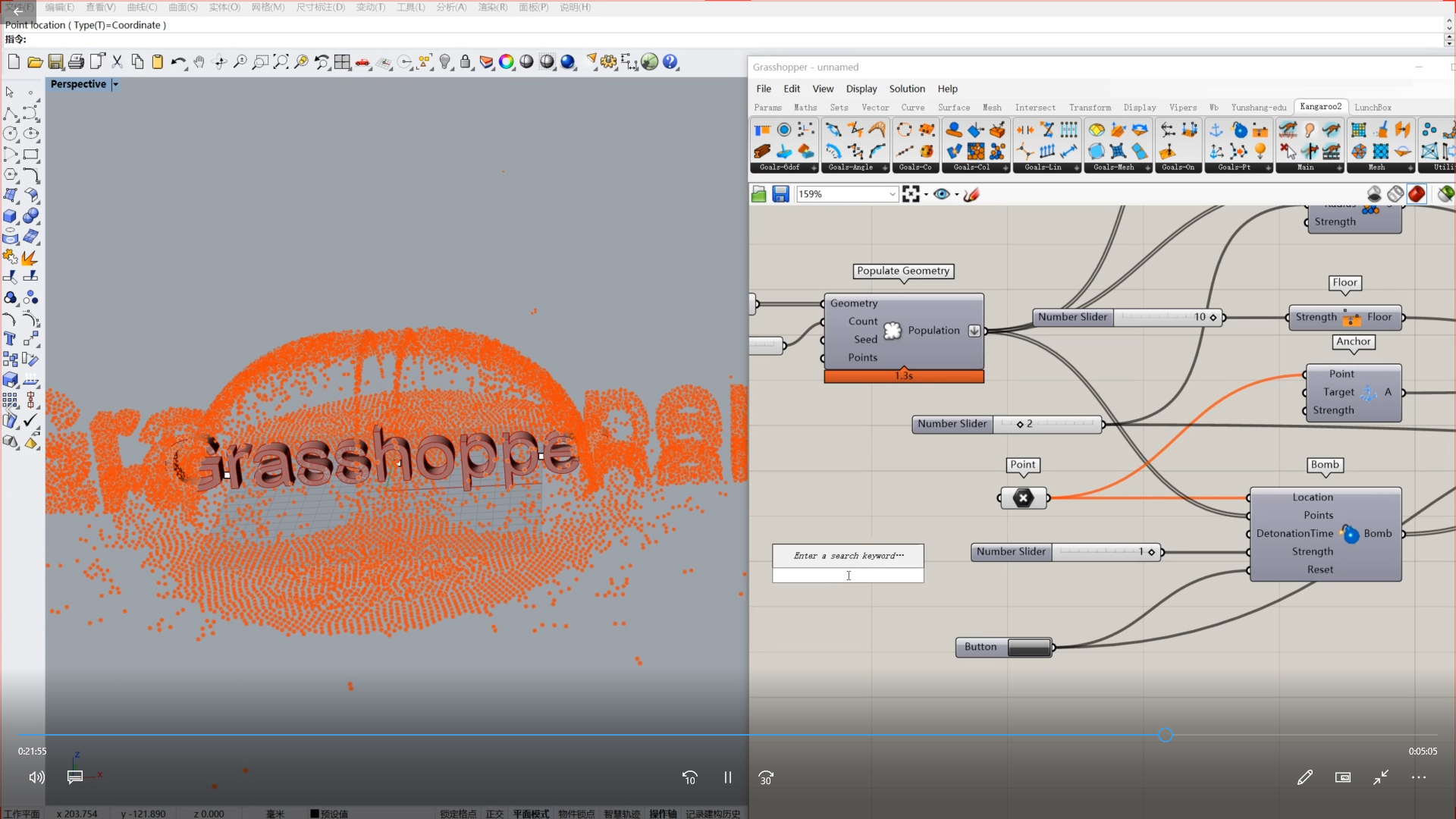Toggle the 平面模式 planar mode in status bar
The width and height of the screenshot is (1456, 819).
pos(530,814)
